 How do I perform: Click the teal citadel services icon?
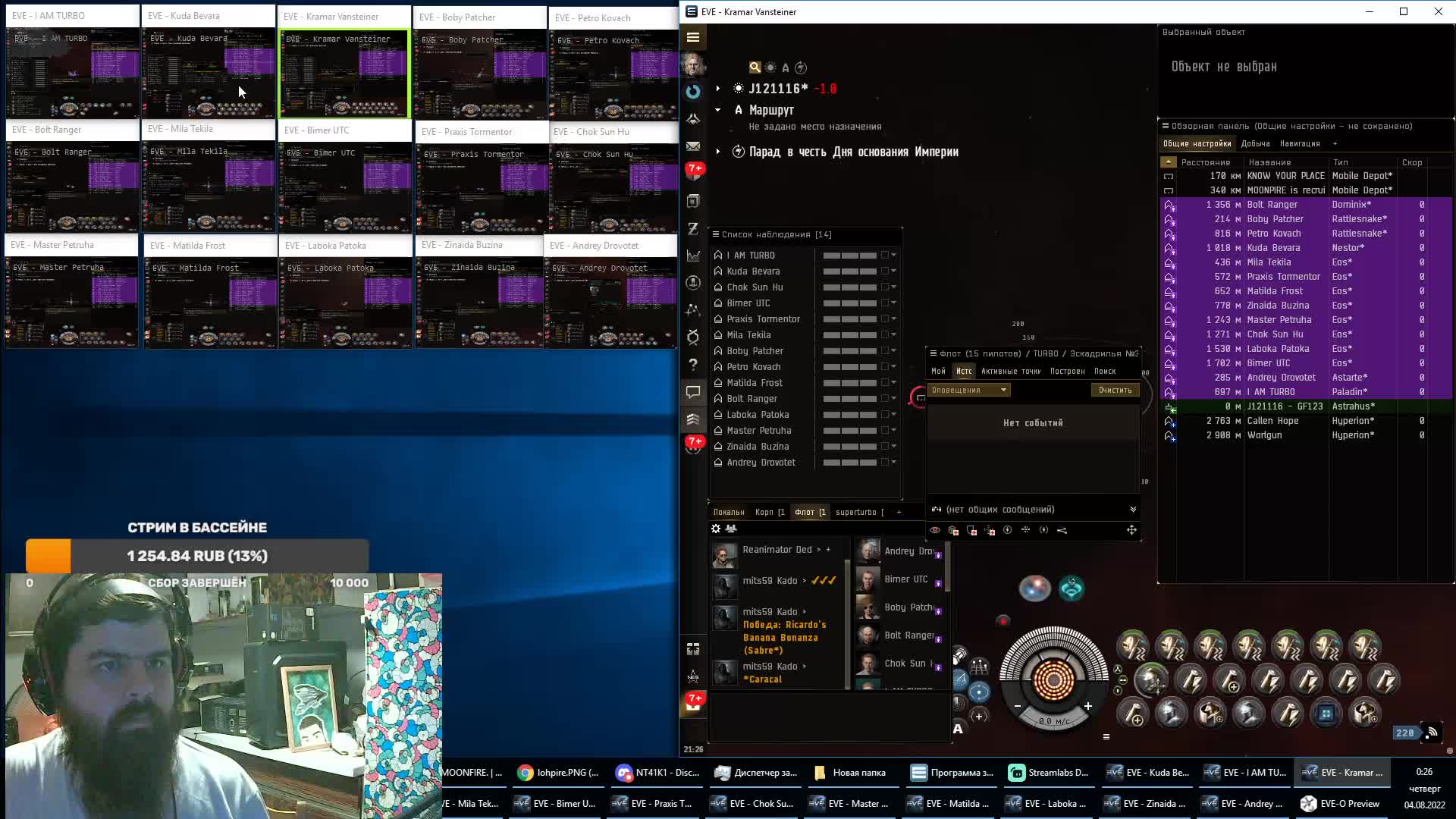[1071, 588]
